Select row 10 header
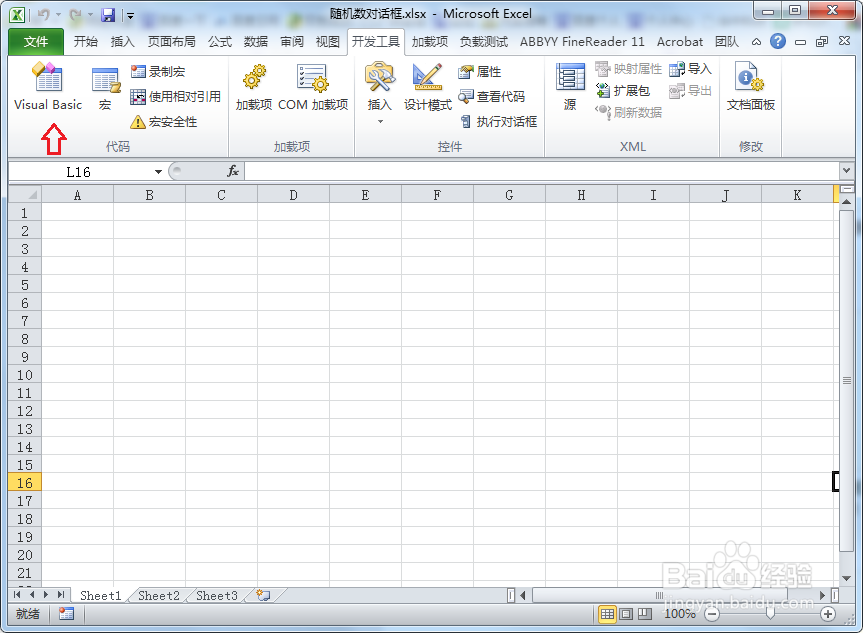Screen dimensions: 863x633 tap(25, 375)
